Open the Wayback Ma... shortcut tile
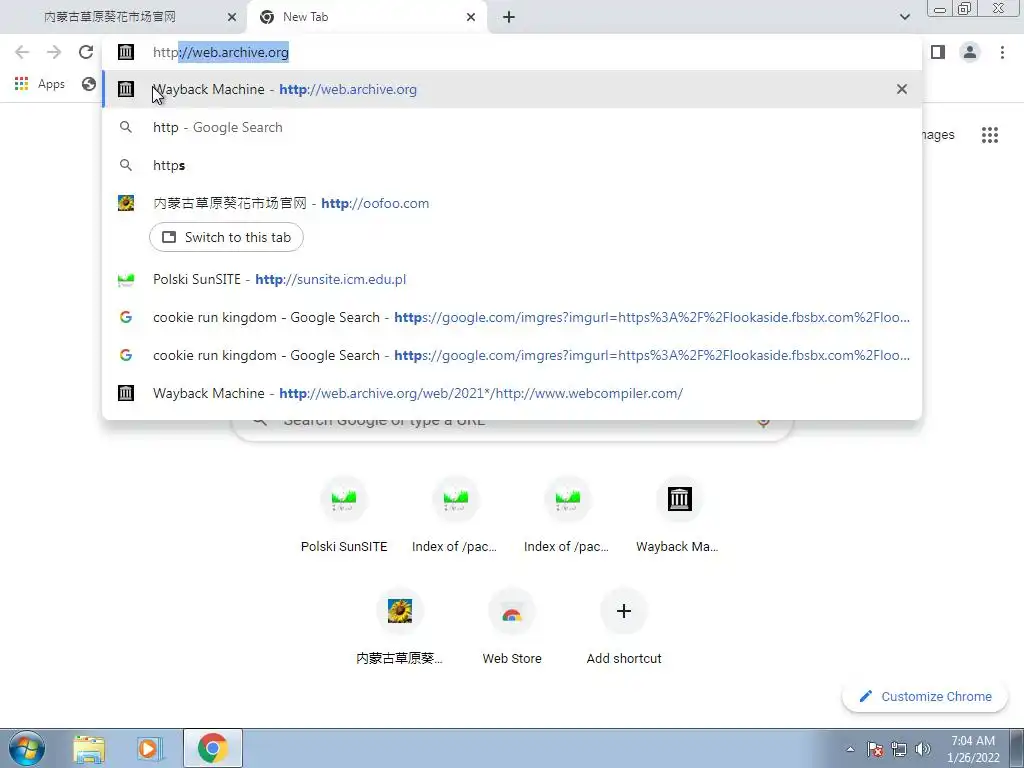The width and height of the screenshot is (1024, 768). pos(679,515)
